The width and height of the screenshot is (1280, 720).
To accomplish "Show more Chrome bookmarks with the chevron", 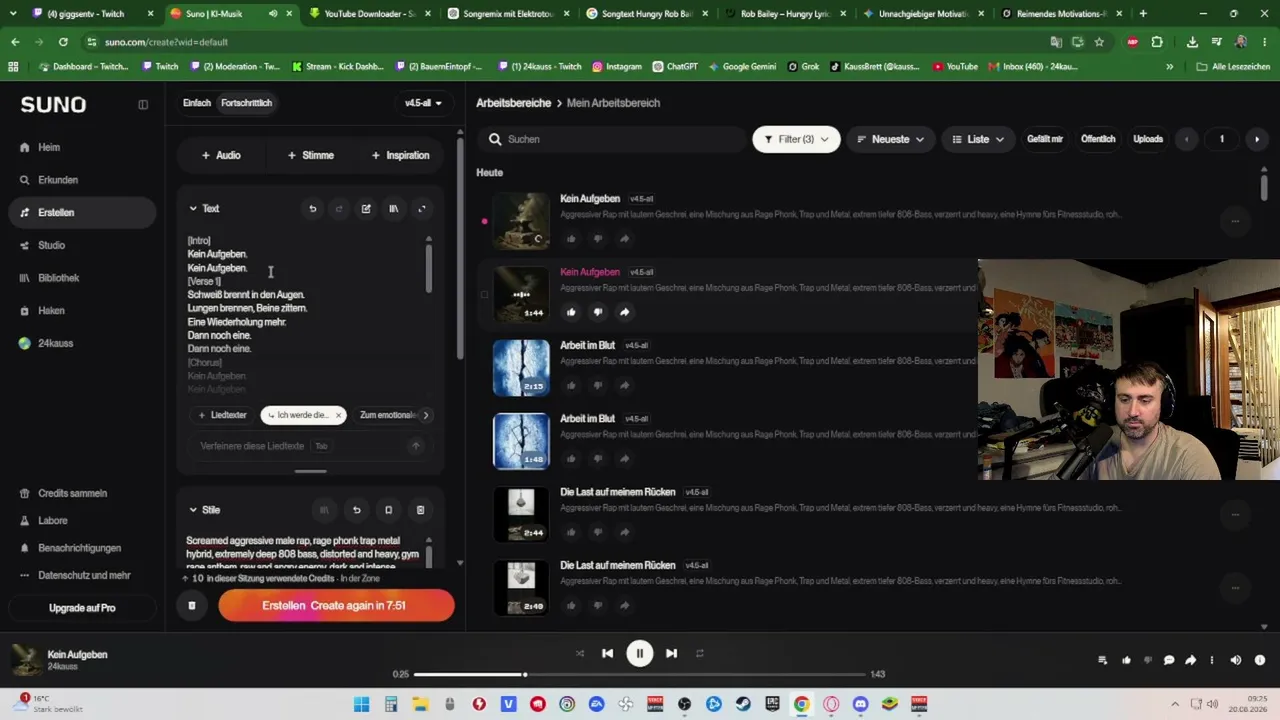I will pos(1169,67).
